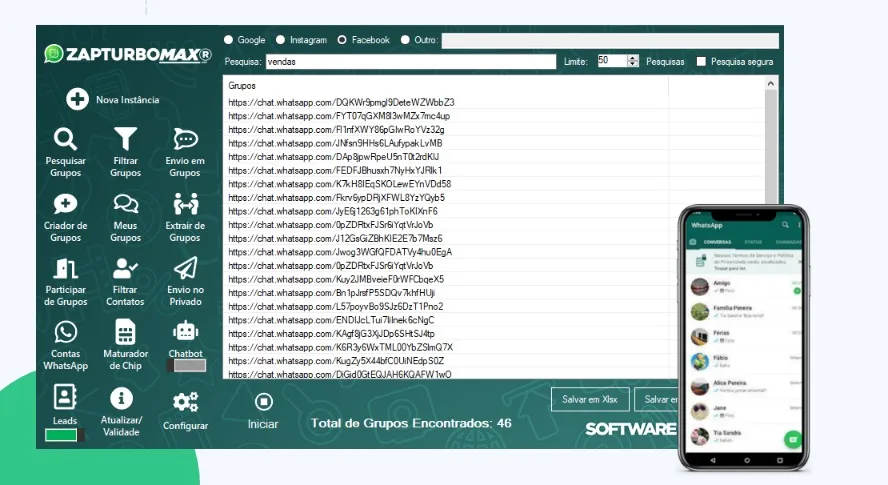Increase the Limite value with up arrow

coord(633,58)
